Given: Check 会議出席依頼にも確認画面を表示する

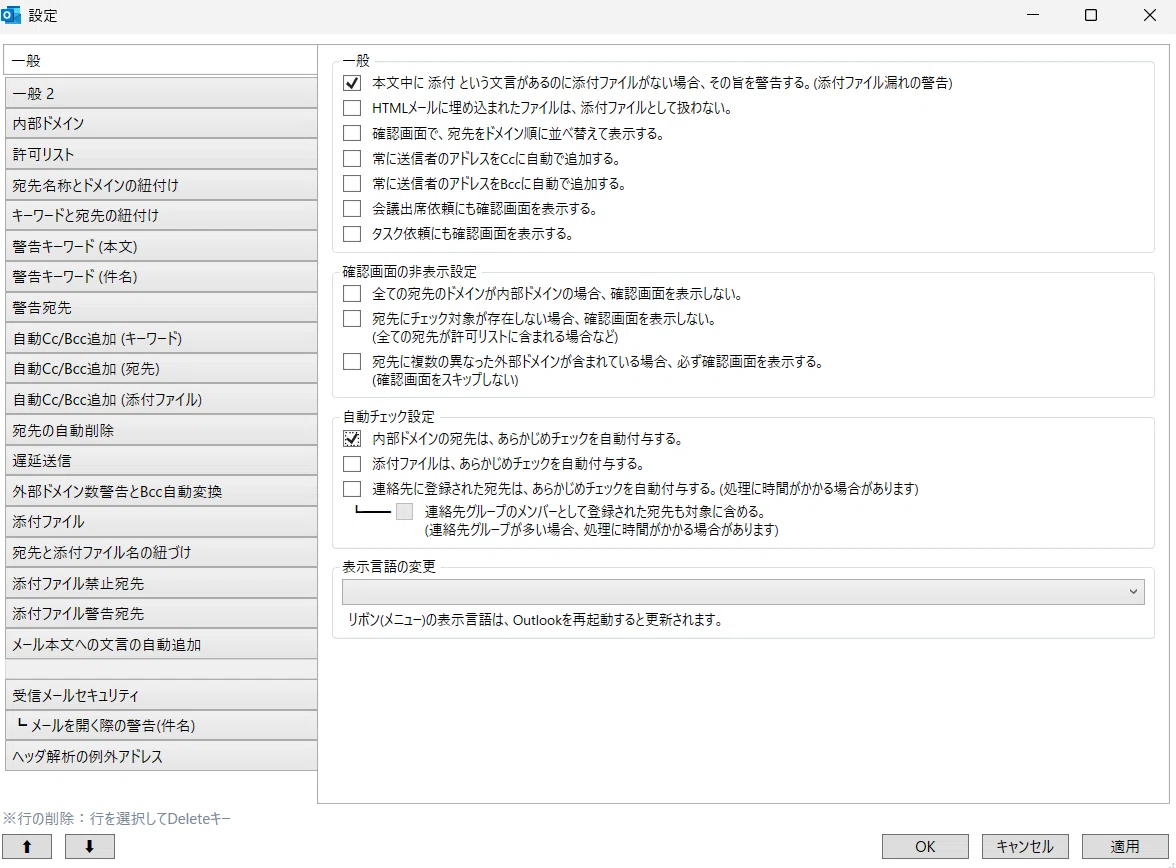Looking at the screenshot, I should [x=352, y=209].
